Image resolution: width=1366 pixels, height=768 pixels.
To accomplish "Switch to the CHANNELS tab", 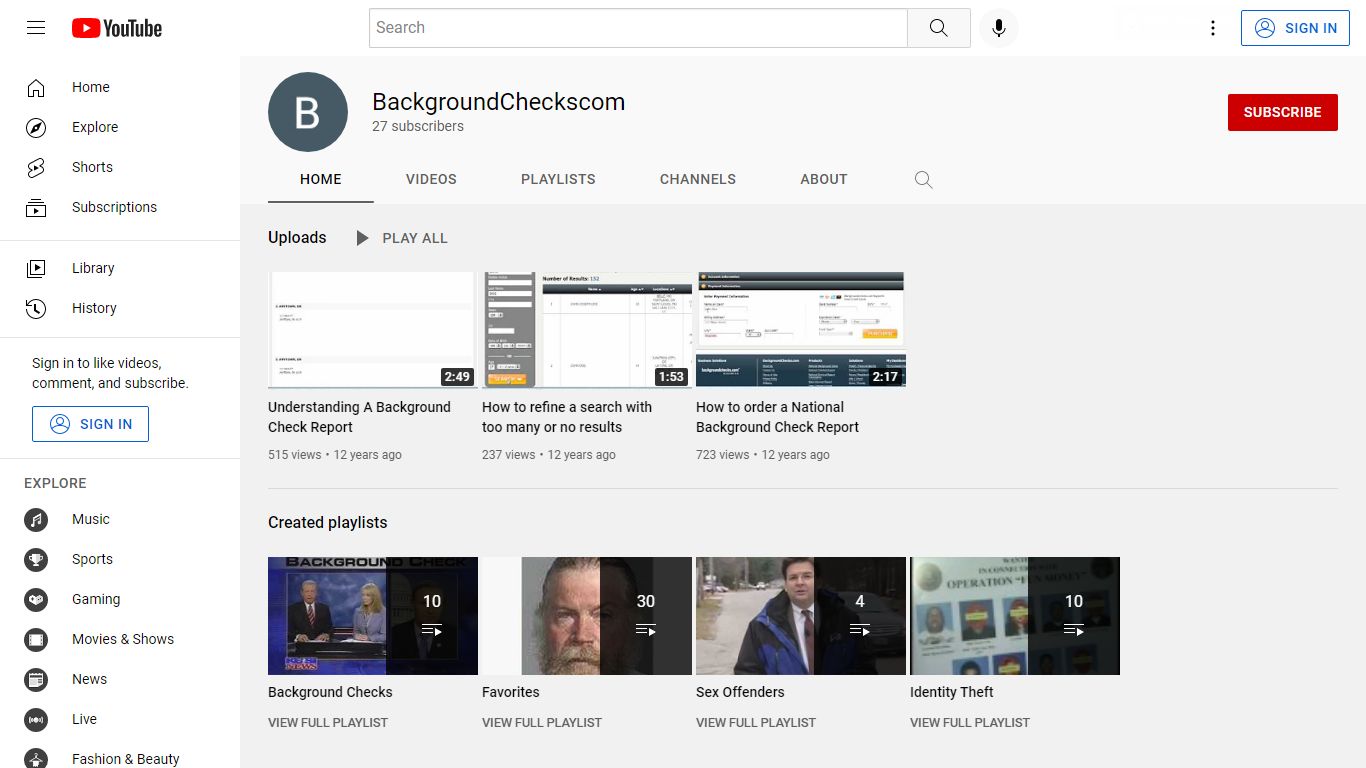I will point(698,179).
